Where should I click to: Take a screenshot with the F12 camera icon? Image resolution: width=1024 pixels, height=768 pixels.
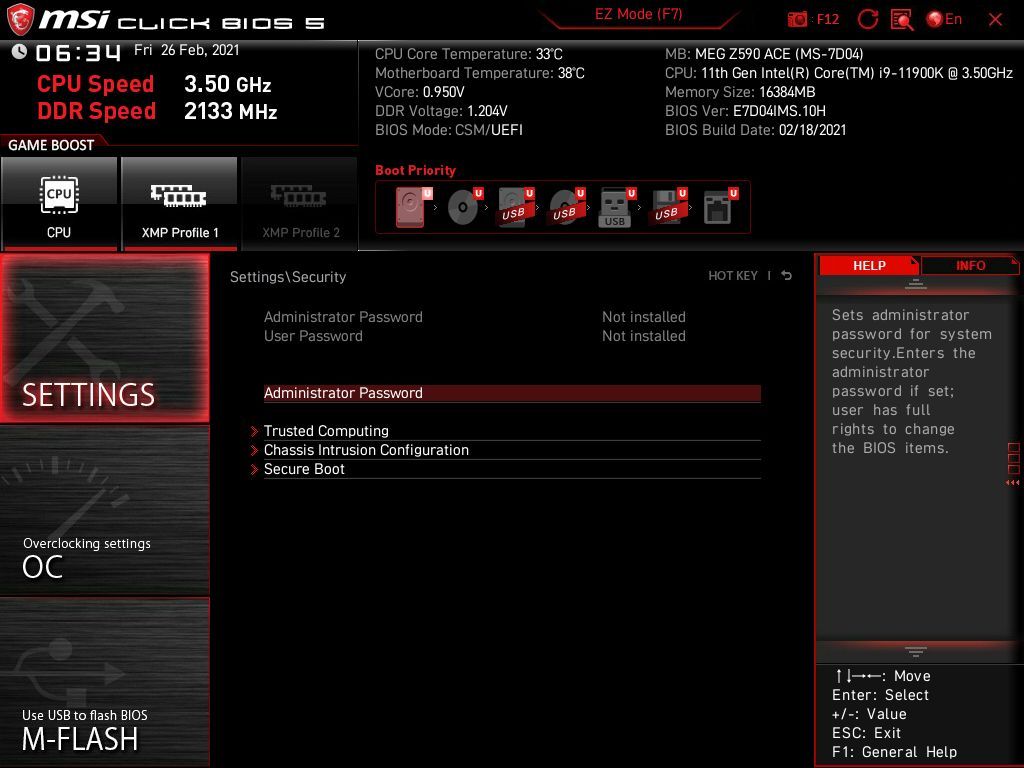click(x=797, y=20)
